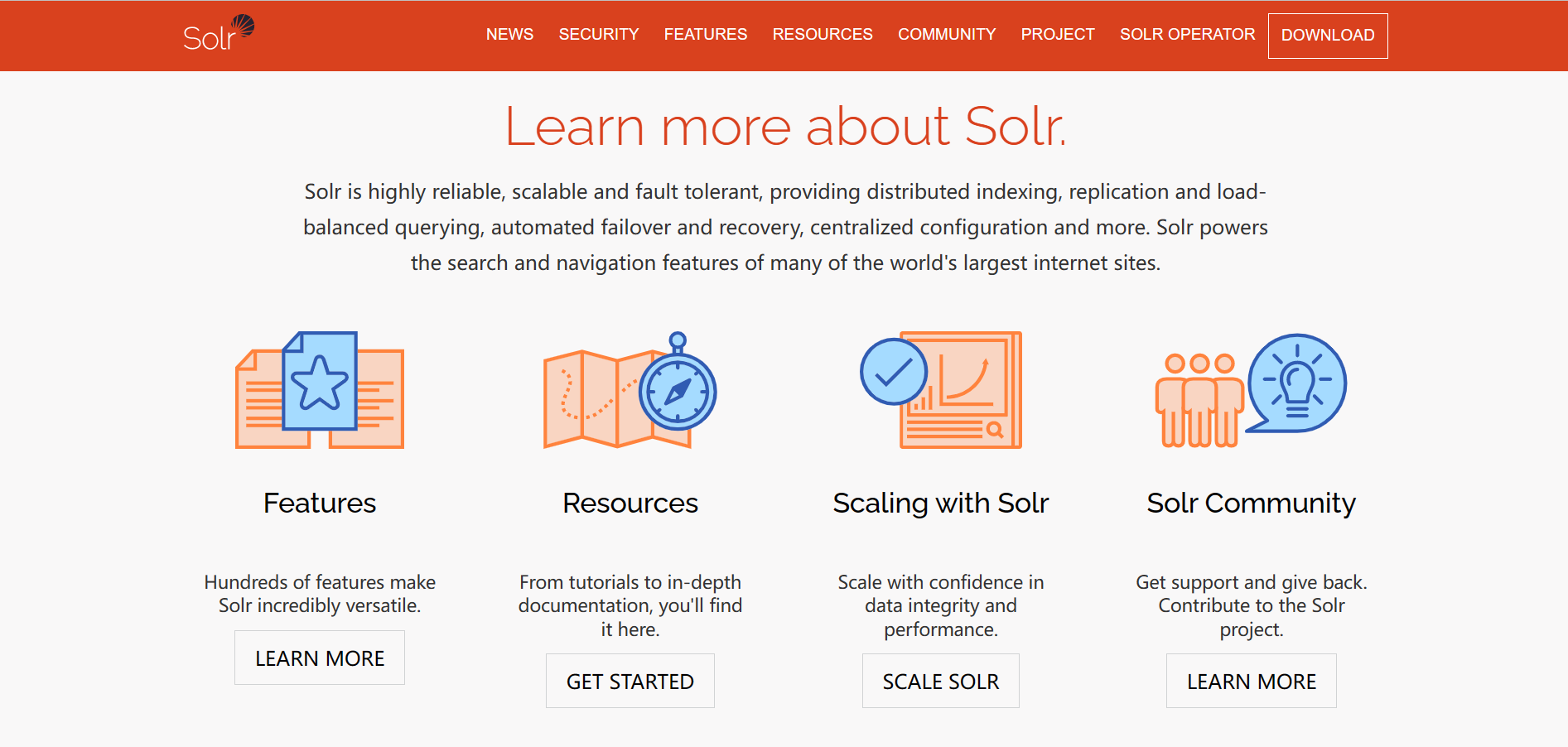Screen dimensions: 1568x747
Task: Click Learn More under Solr Community
Action: (x=1251, y=681)
